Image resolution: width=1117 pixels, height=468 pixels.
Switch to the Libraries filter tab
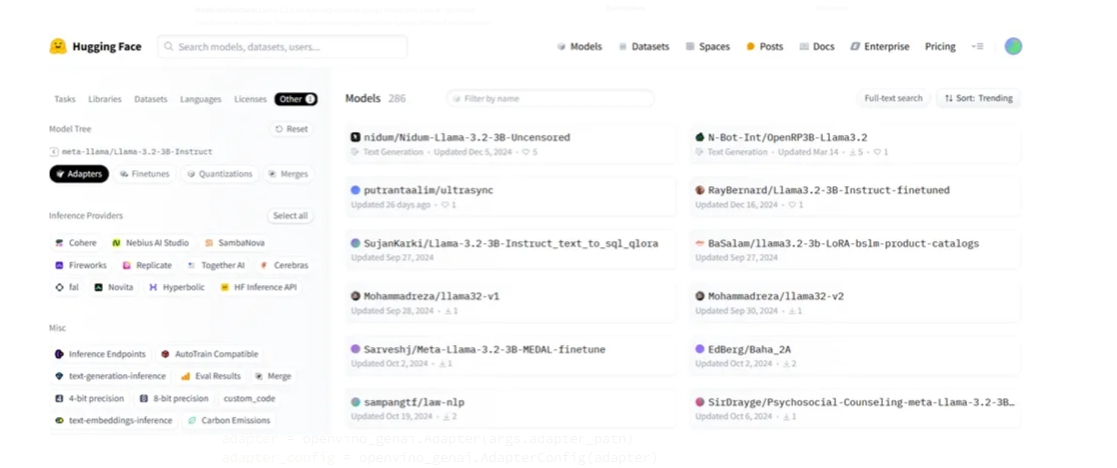pyautogui.click(x=105, y=99)
